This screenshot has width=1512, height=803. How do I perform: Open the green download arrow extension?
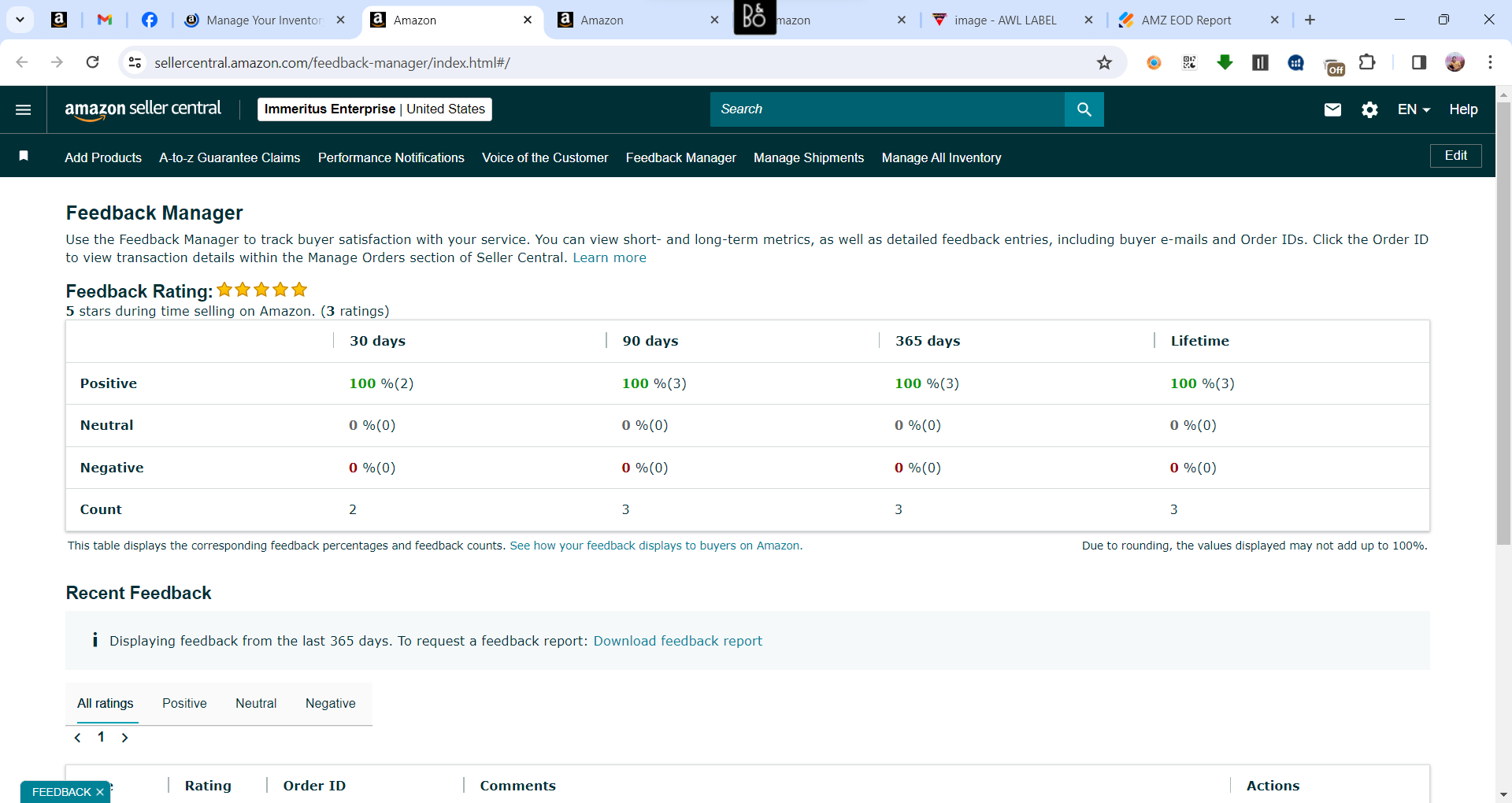coord(1225,62)
